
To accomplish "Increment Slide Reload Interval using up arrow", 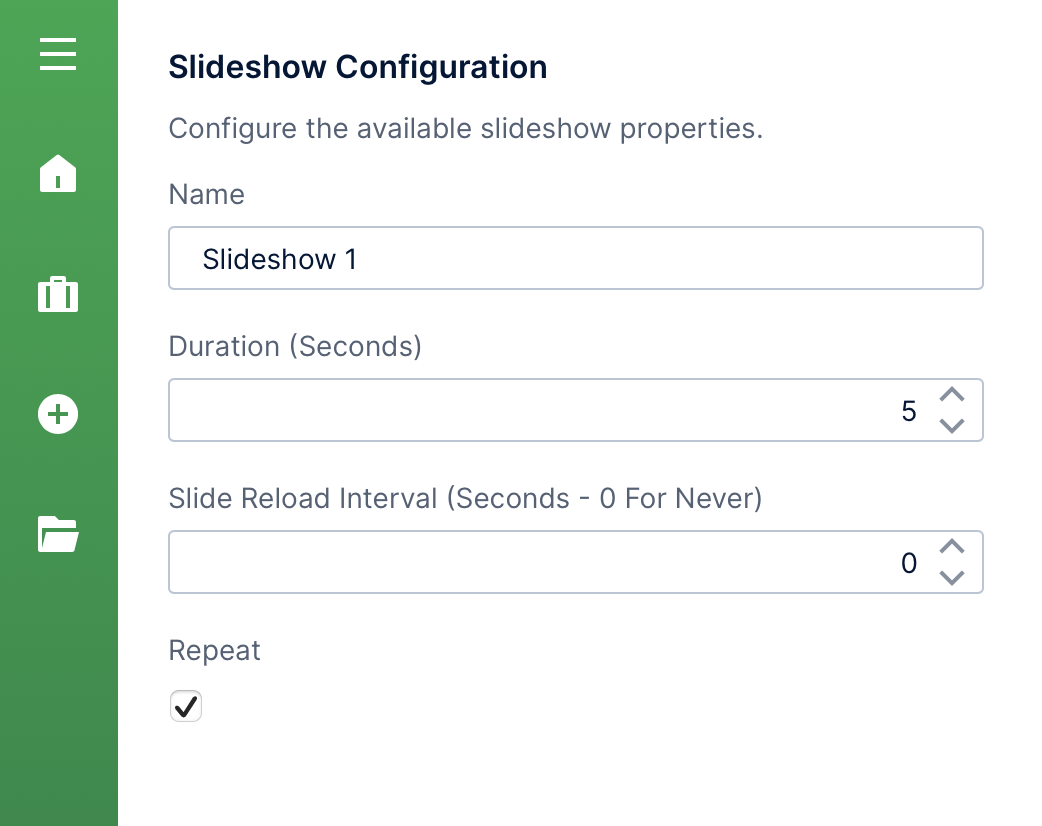I will coord(952,547).
